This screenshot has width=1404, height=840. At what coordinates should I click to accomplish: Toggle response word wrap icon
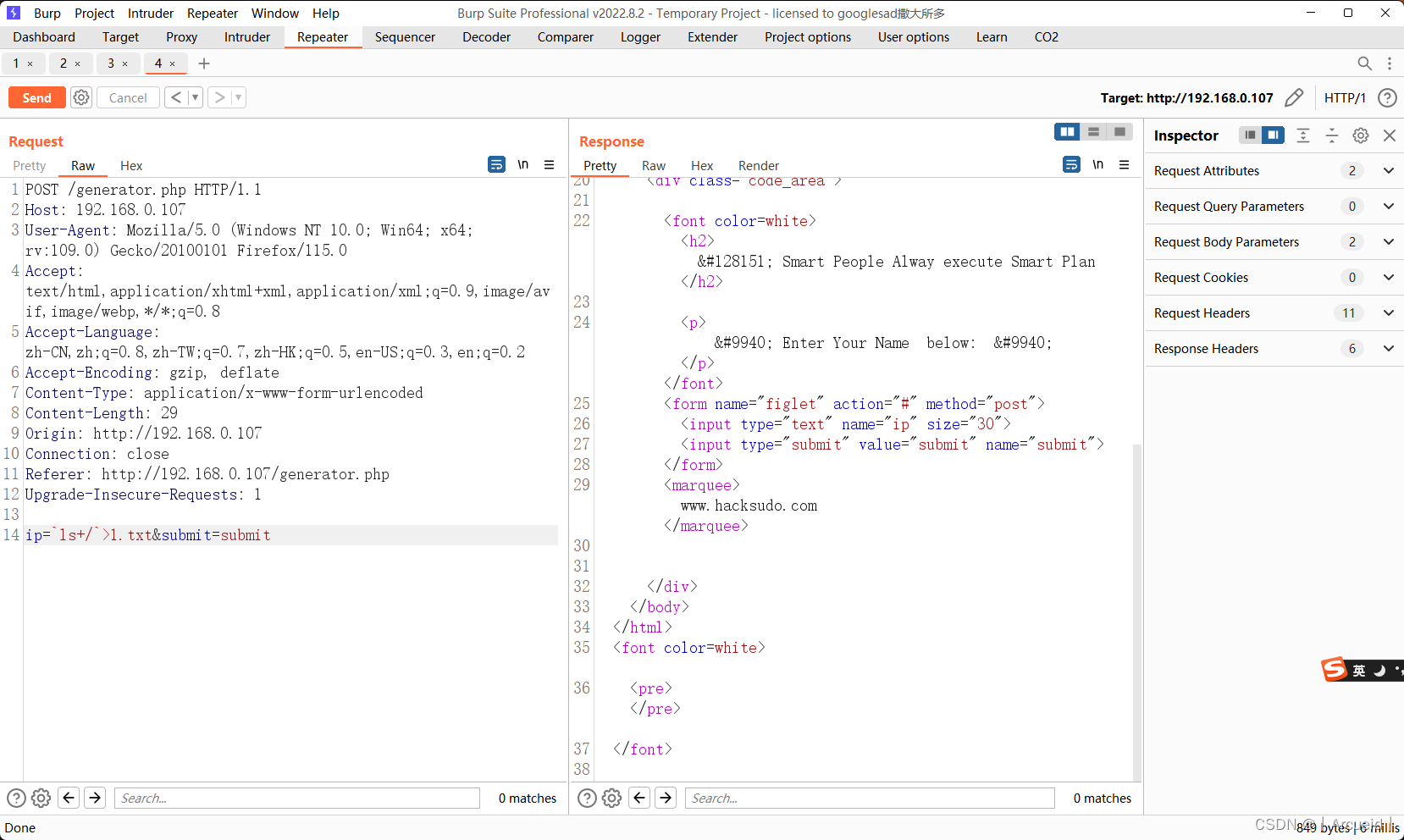(1072, 164)
